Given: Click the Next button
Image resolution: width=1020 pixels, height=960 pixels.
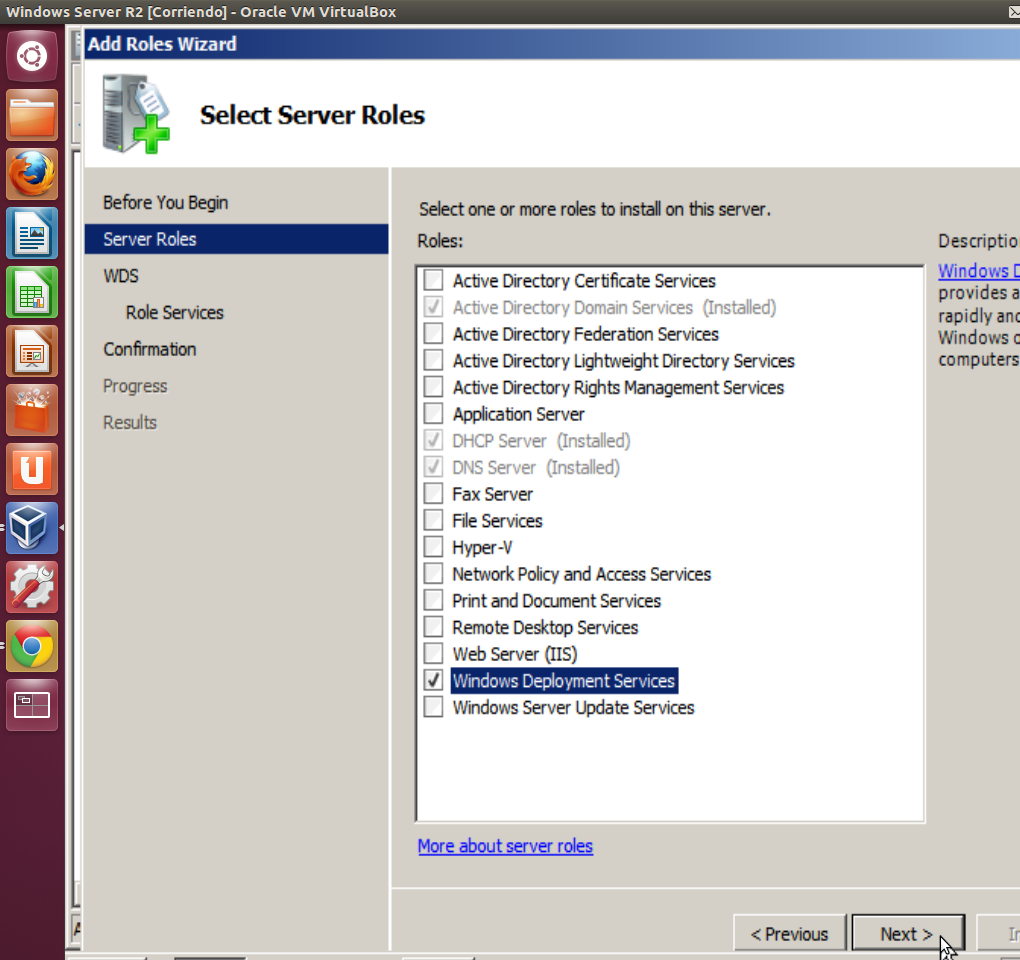Looking at the screenshot, I should [x=907, y=933].
